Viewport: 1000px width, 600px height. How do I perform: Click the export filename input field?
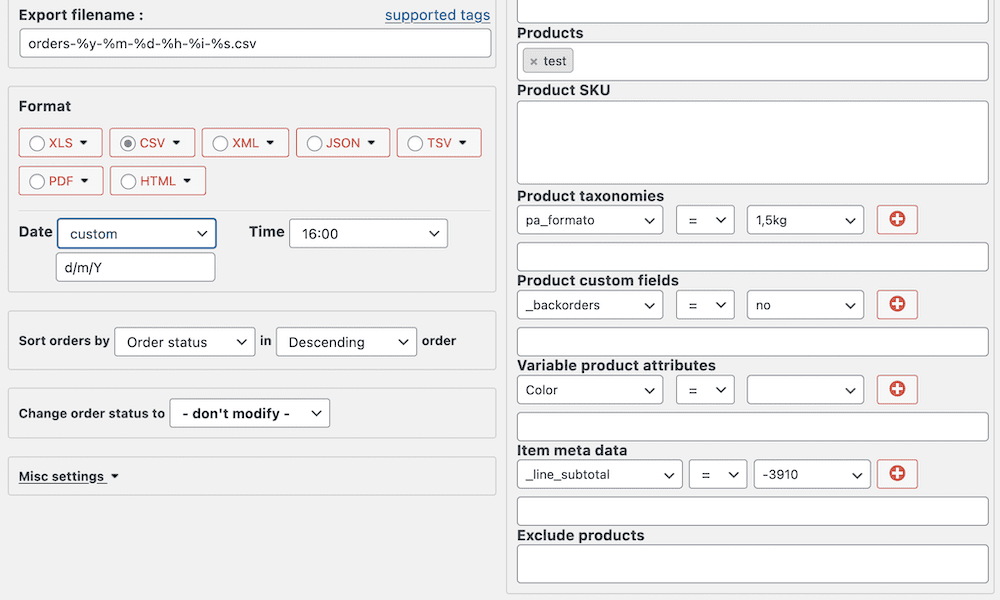click(255, 43)
